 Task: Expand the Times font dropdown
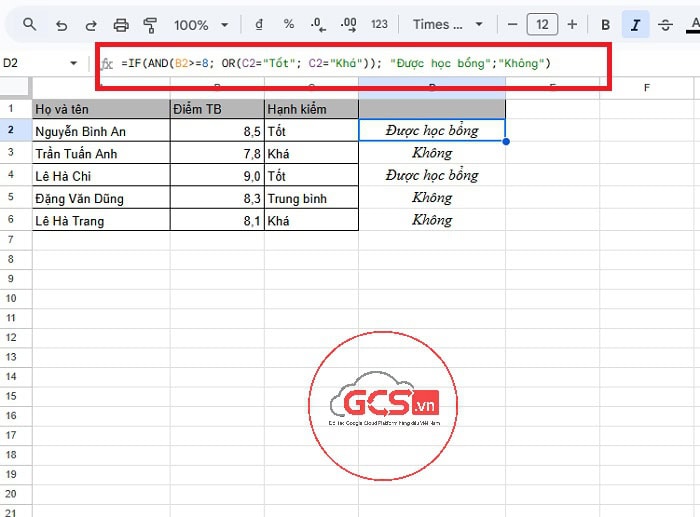coord(448,24)
